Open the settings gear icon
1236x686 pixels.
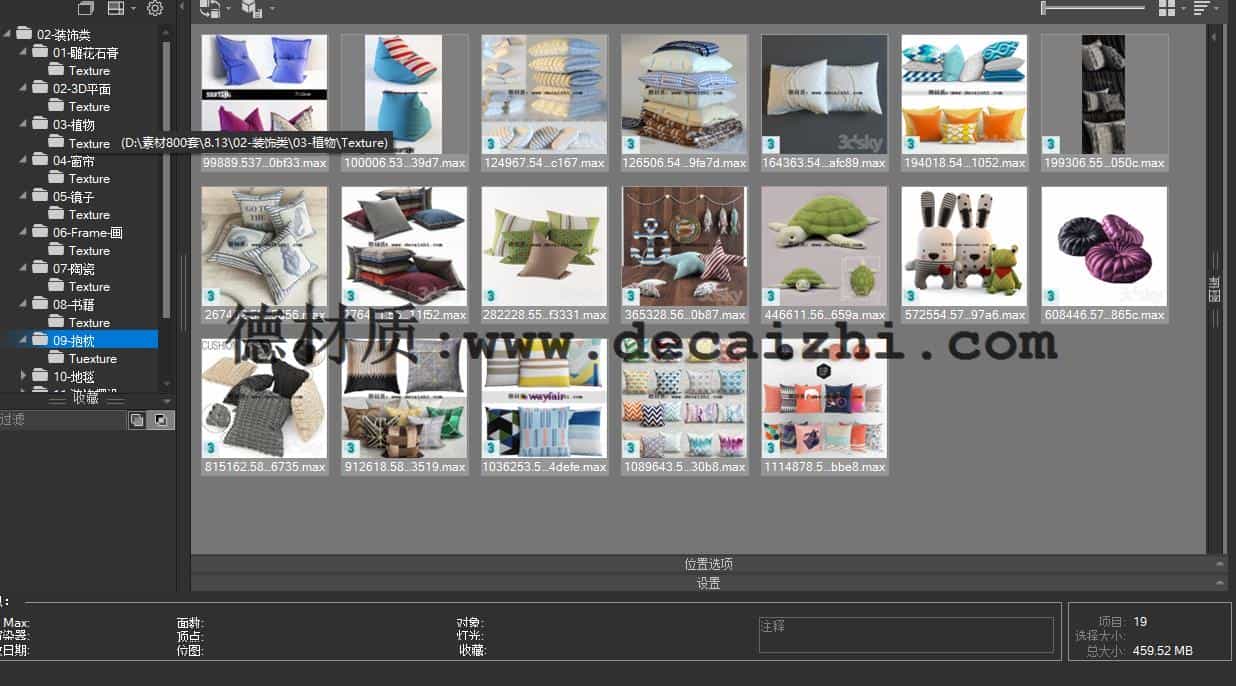click(x=154, y=8)
